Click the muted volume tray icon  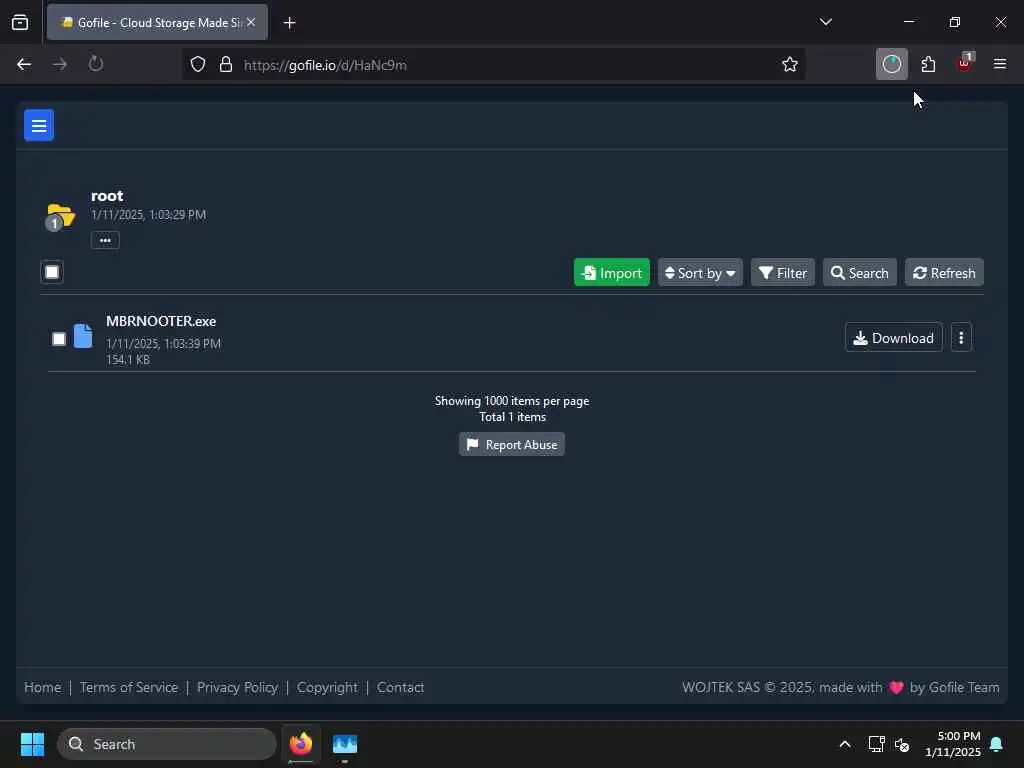point(903,744)
